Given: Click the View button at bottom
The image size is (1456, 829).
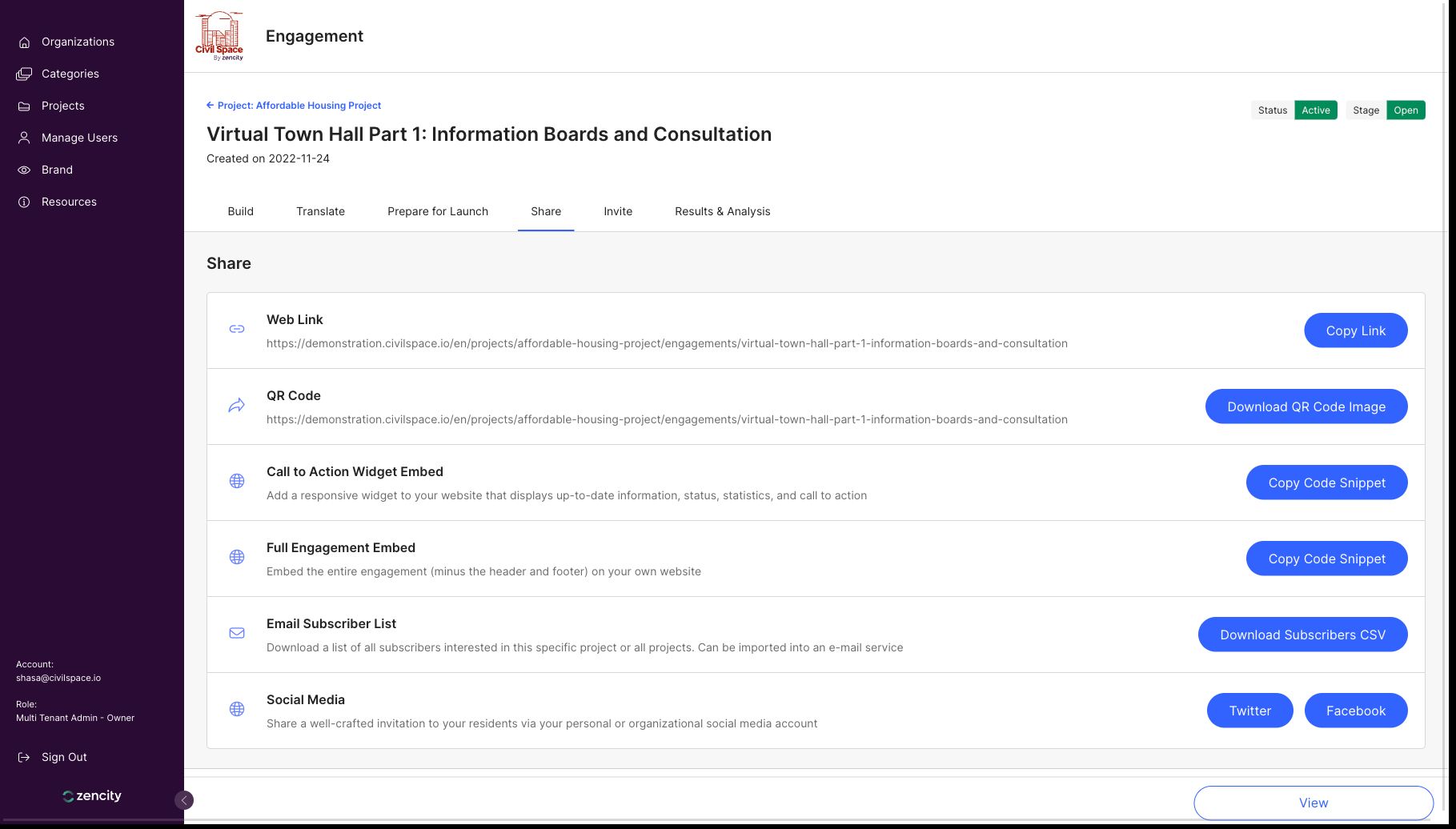Looking at the screenshot, I should pyautogui.click(x=1313, y=803).
